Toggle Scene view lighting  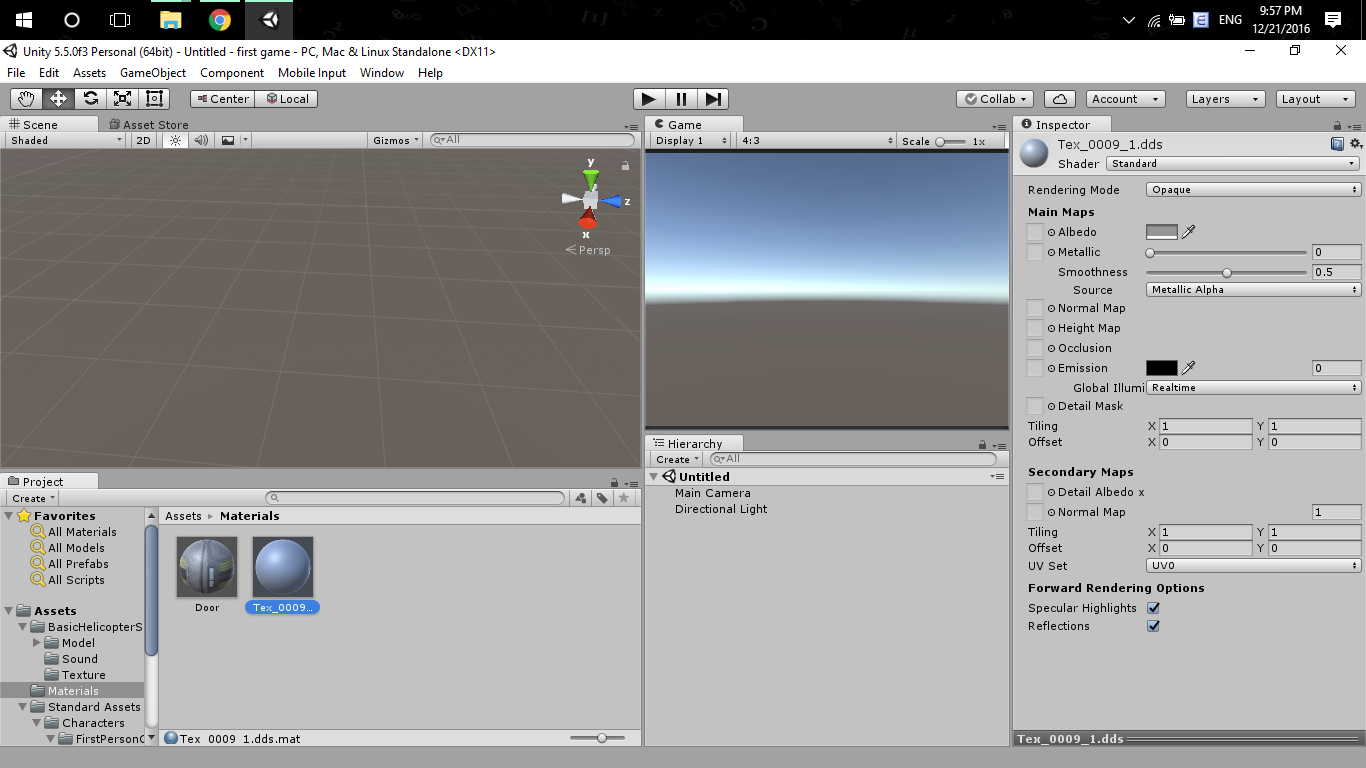point(175,140)
